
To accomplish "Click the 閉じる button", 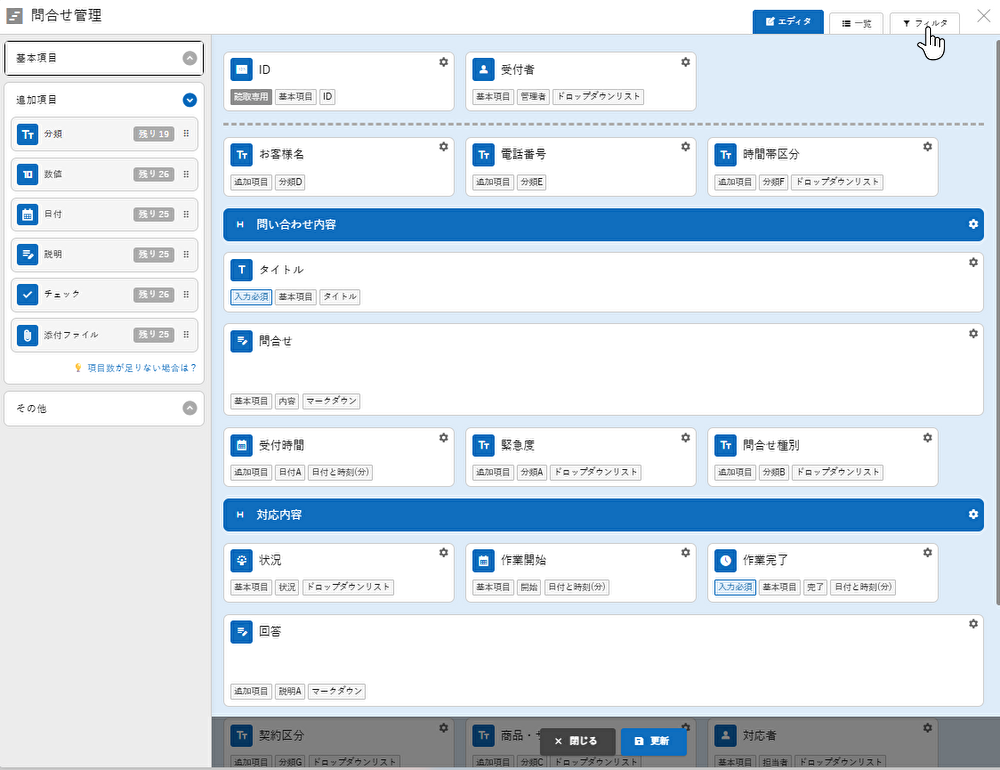I will pyautogui.click(x=577, y=741).
